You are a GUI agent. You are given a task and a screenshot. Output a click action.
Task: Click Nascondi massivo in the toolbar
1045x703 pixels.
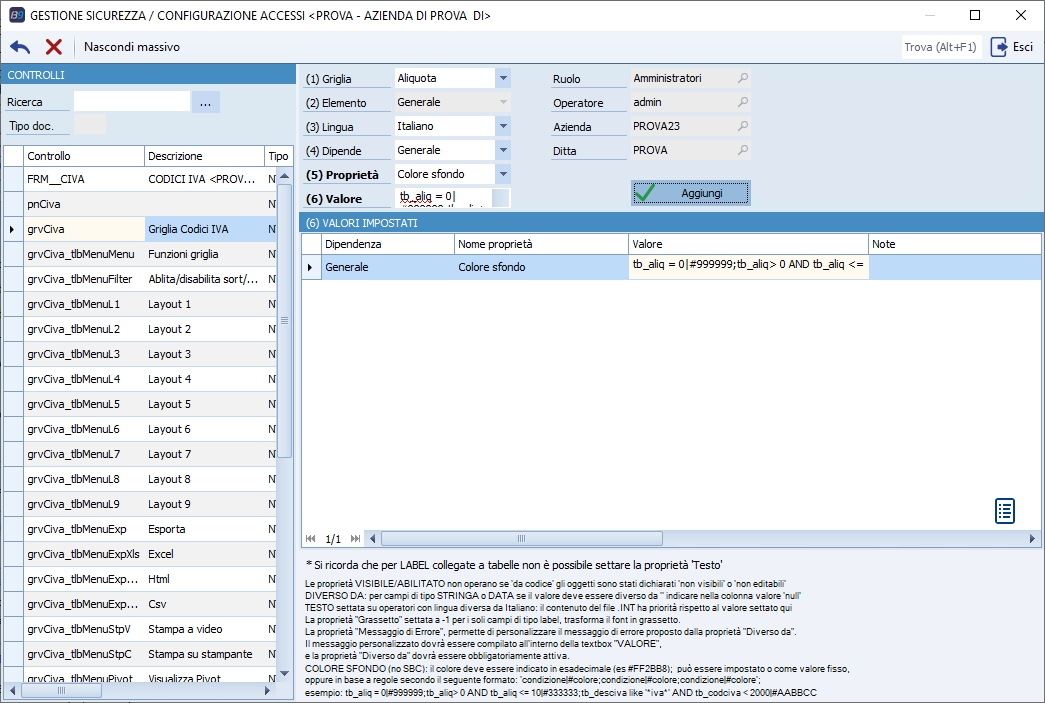tap(132, 47)
